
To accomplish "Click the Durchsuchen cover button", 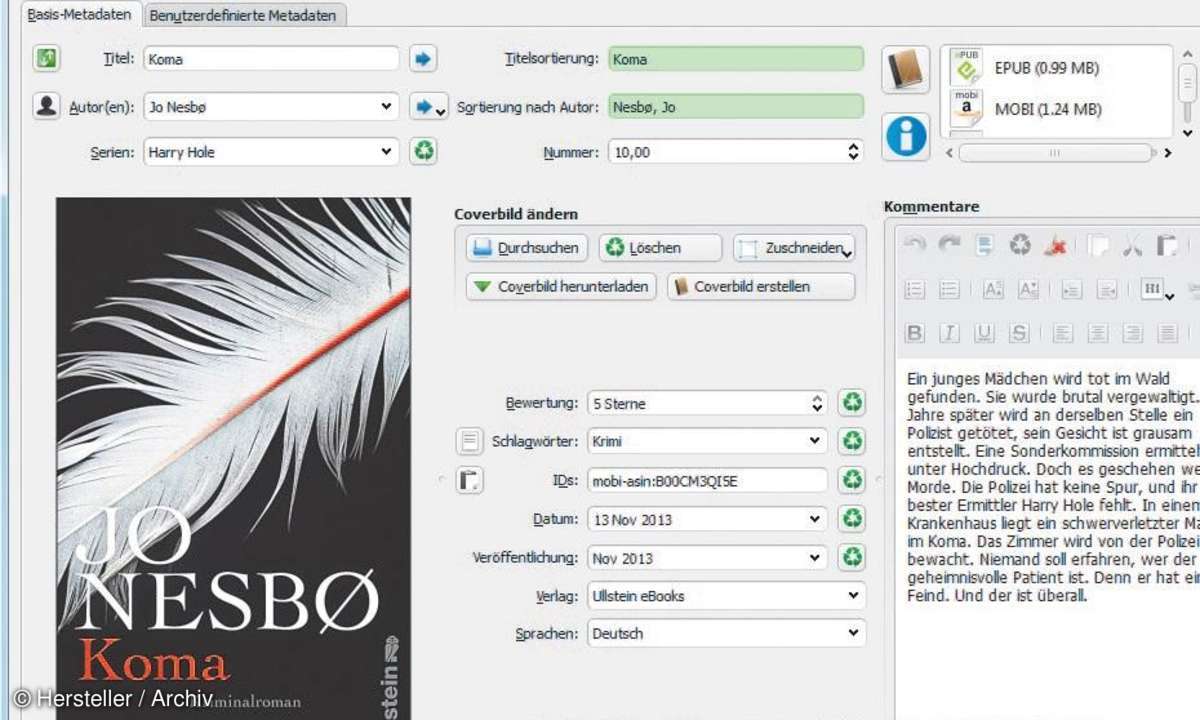I will 528,248.
